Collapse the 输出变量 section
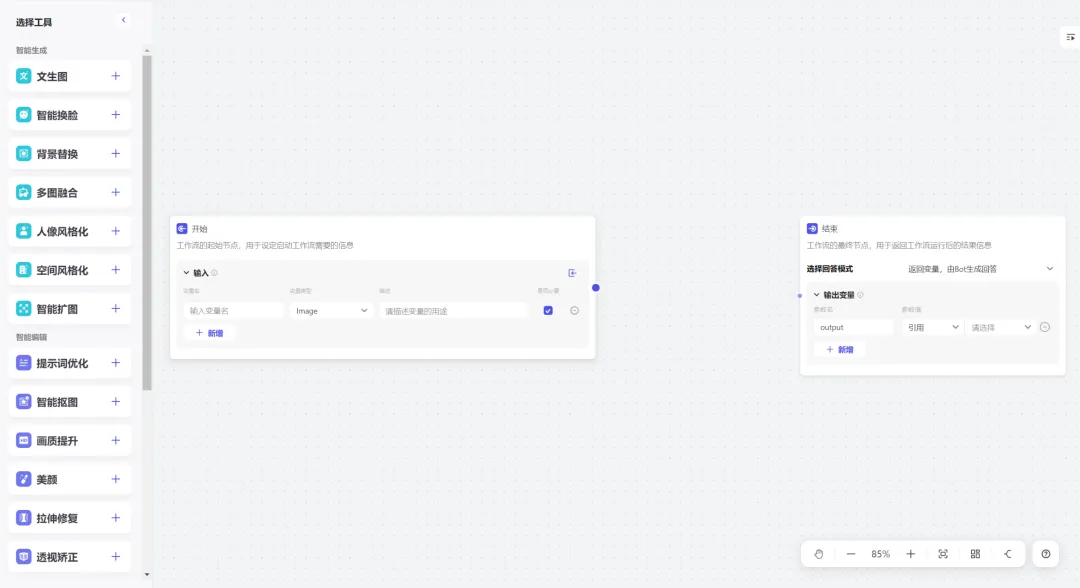The height and width of the screenshot is (588, 1080). tap(816, 295)
